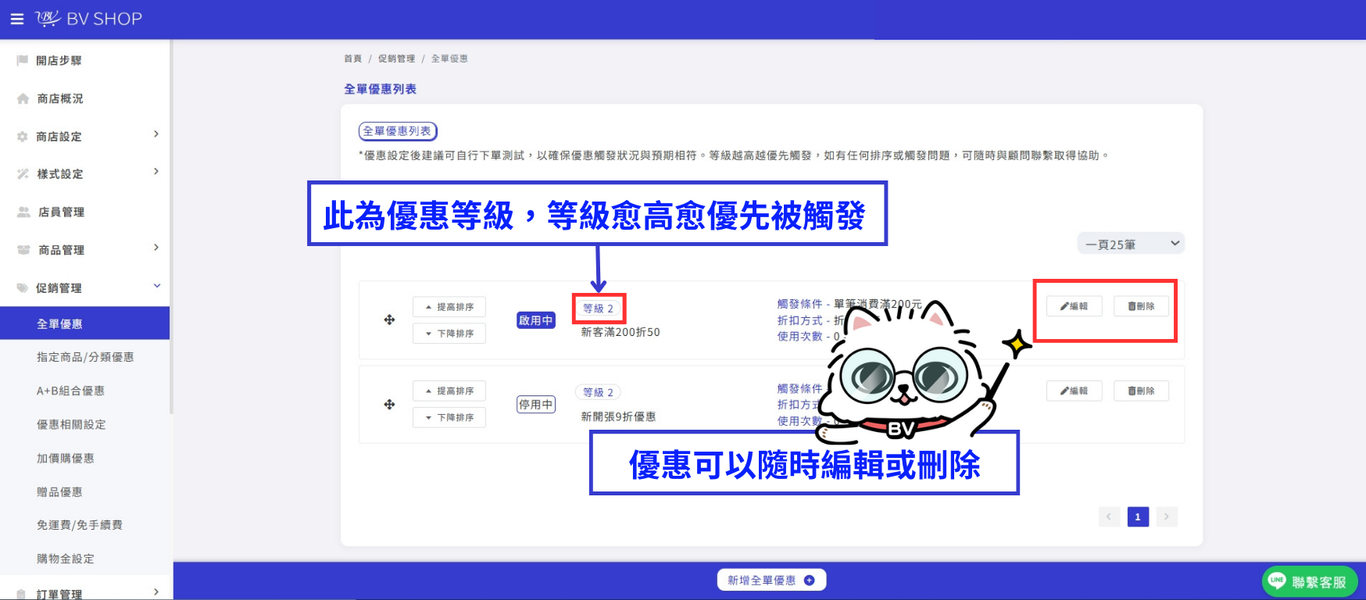Go to the next page with the right arrow

click(x=1166, y=517)
